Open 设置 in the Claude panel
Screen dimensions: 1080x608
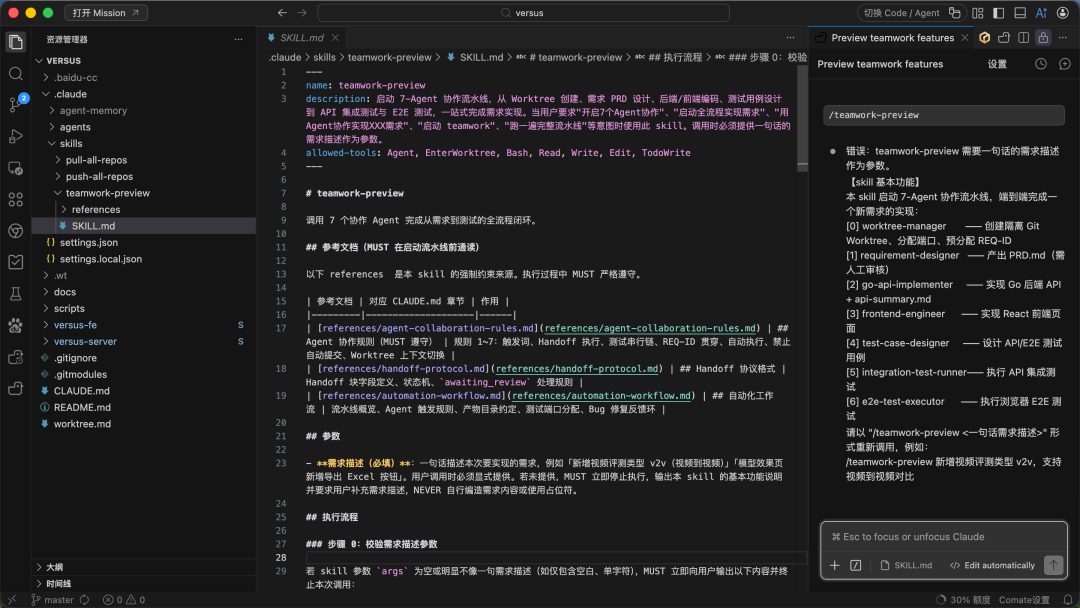tap(997, 64)
